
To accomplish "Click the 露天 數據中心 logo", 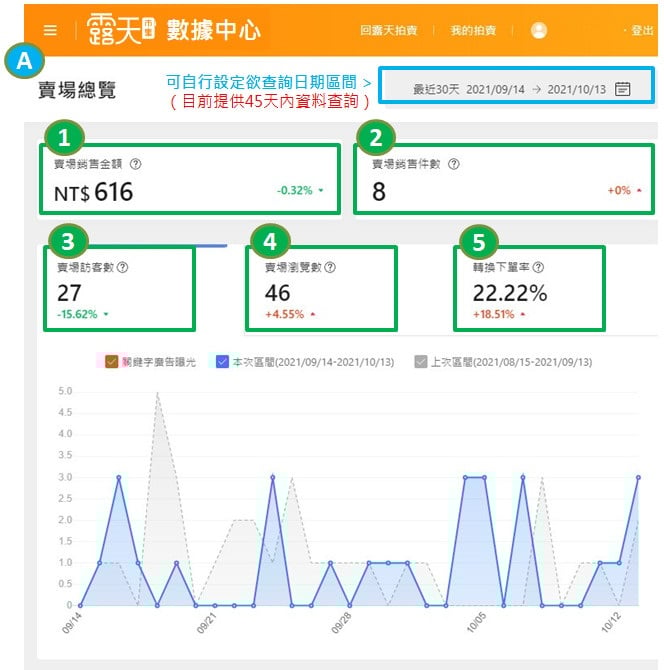I will point(173,30).
